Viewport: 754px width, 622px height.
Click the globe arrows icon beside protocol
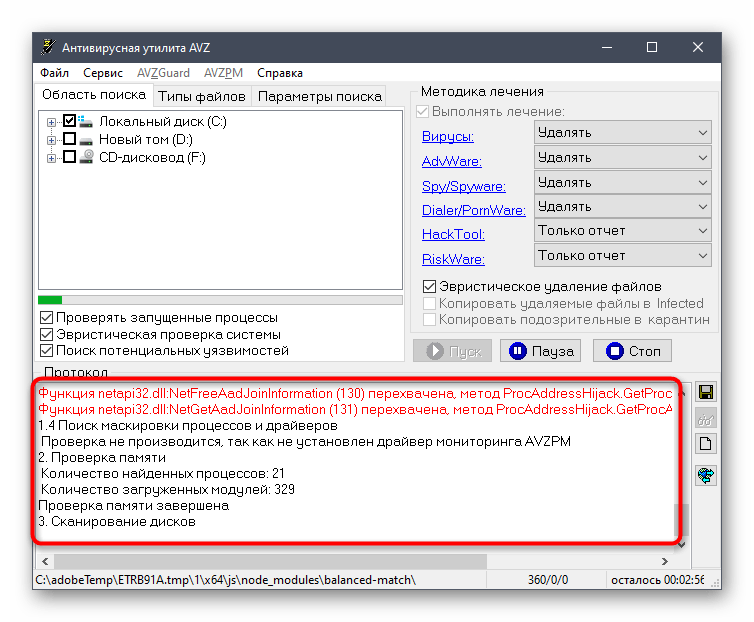tap(705, 476)
